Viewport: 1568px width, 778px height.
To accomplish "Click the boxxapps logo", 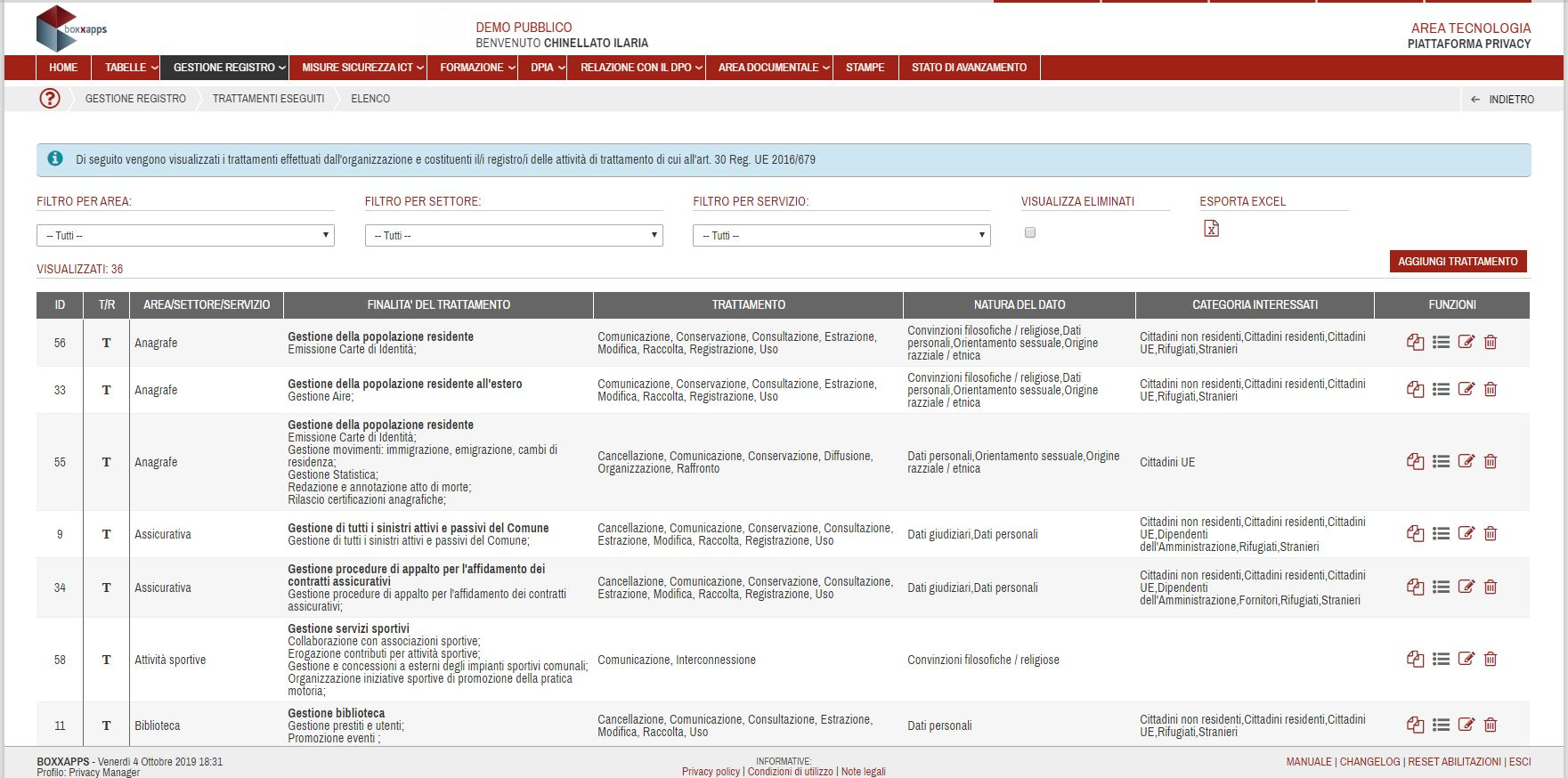I will 71,28.
